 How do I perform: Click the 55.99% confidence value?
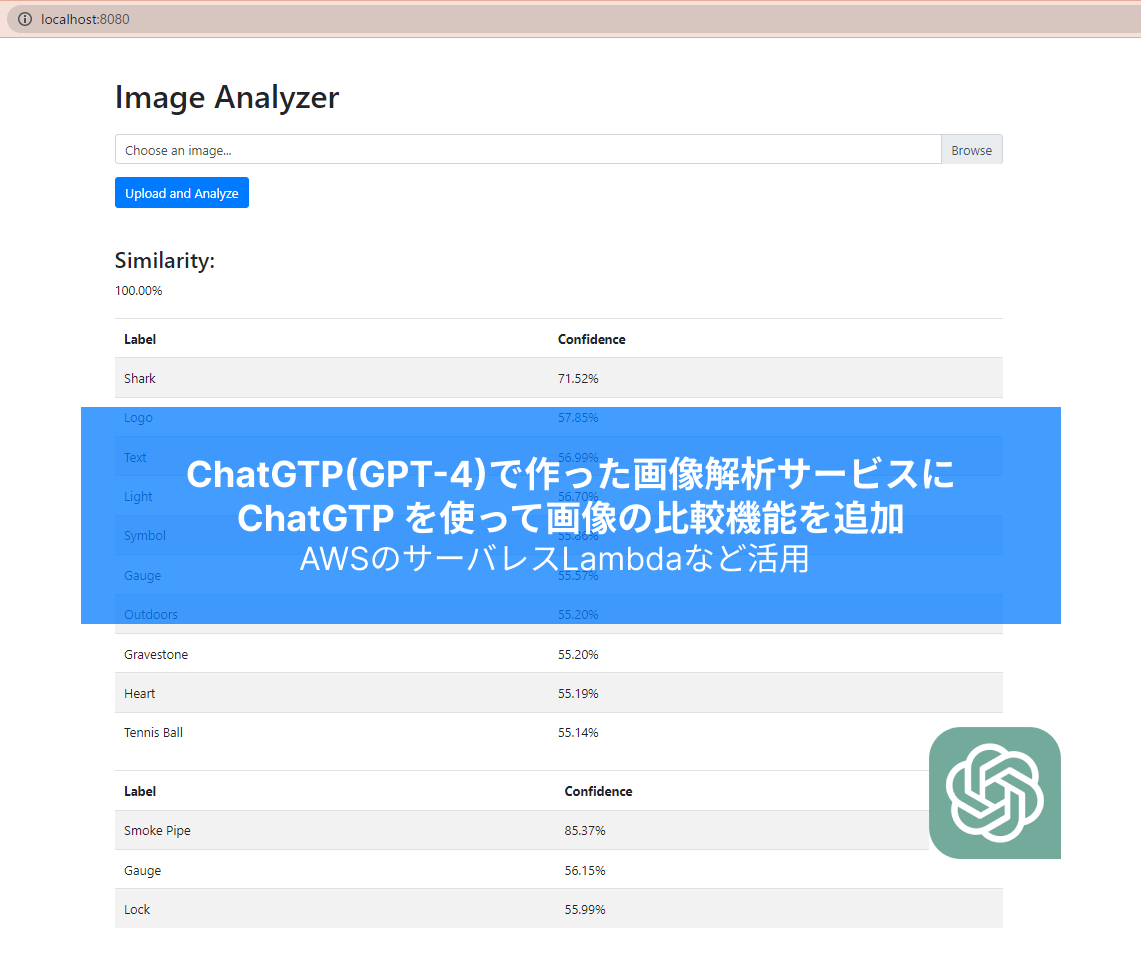click(x=585, y=909)
